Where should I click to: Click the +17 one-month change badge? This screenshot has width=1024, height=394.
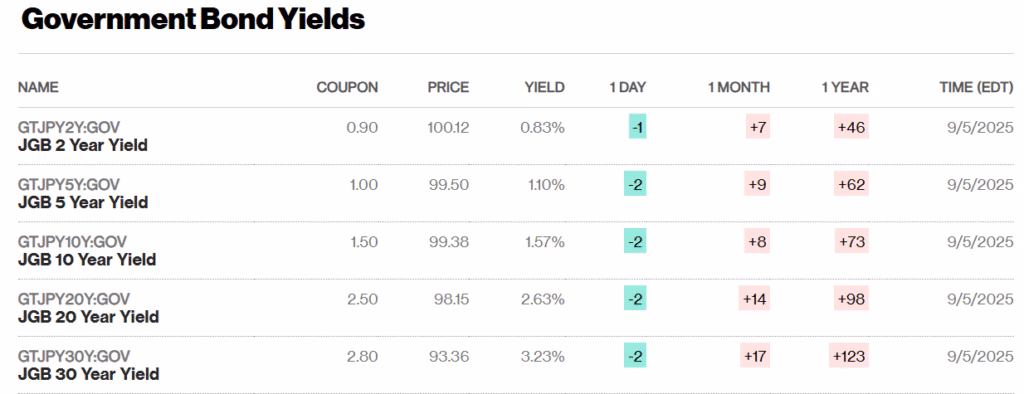755,356
